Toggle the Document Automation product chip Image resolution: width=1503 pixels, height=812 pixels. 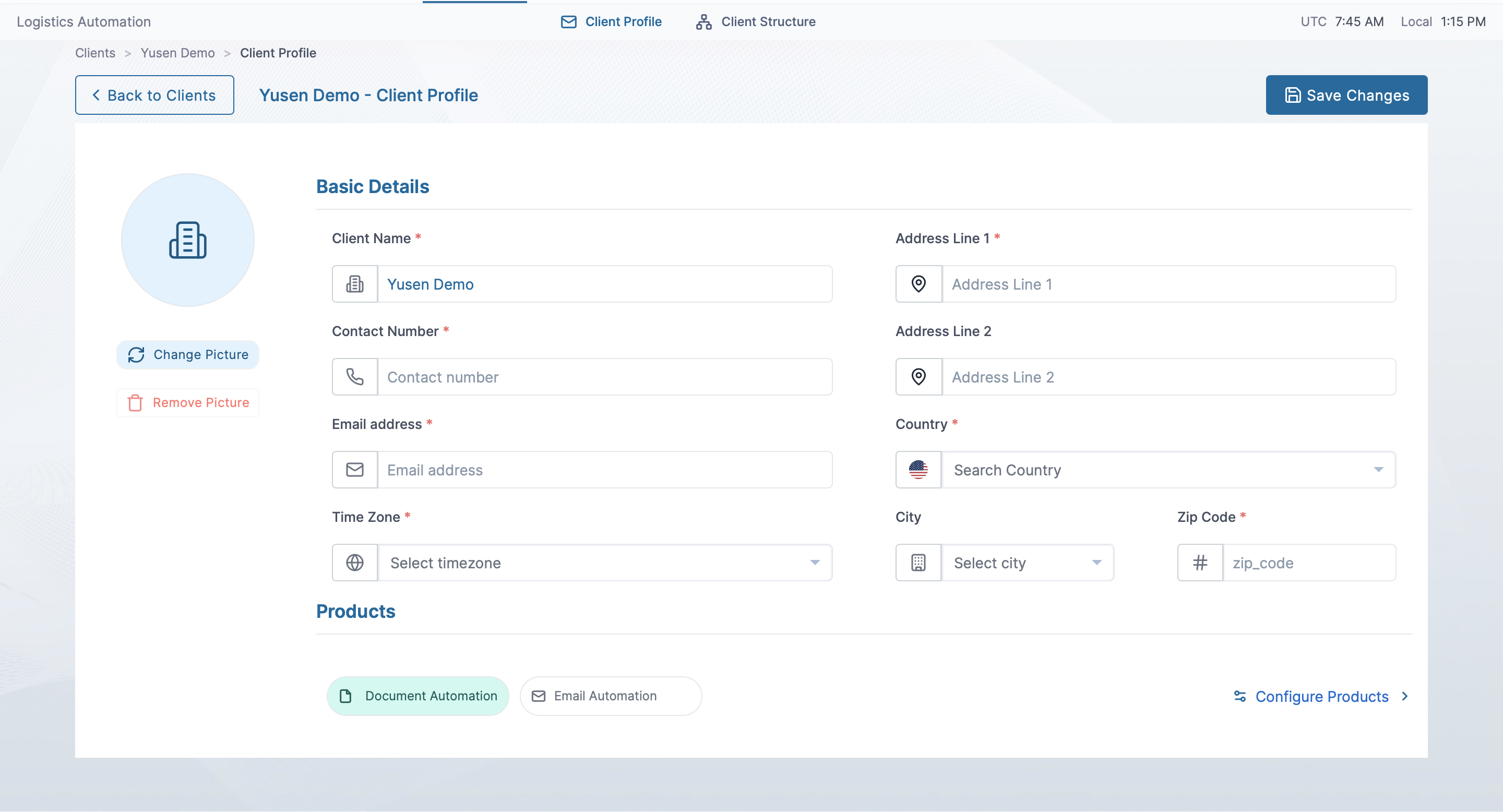click(x=417, y=696)
